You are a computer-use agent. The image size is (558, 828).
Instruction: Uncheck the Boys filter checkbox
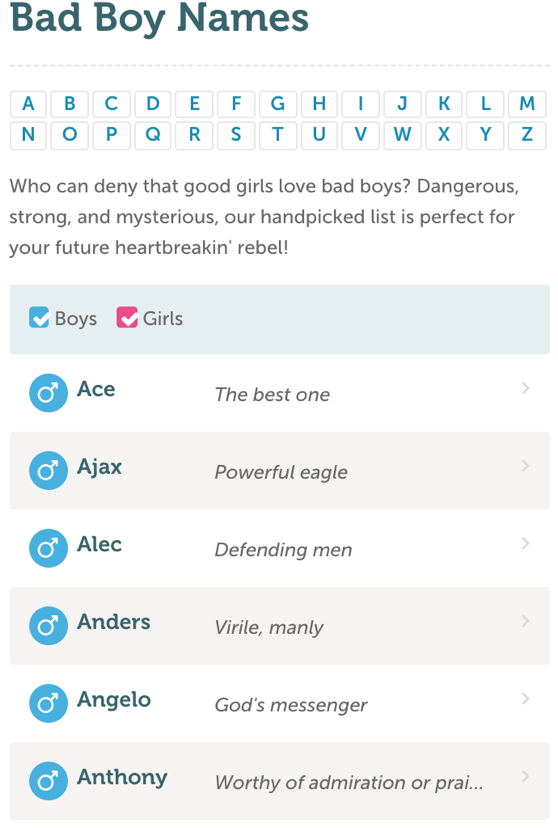click(x=39, y=317)
